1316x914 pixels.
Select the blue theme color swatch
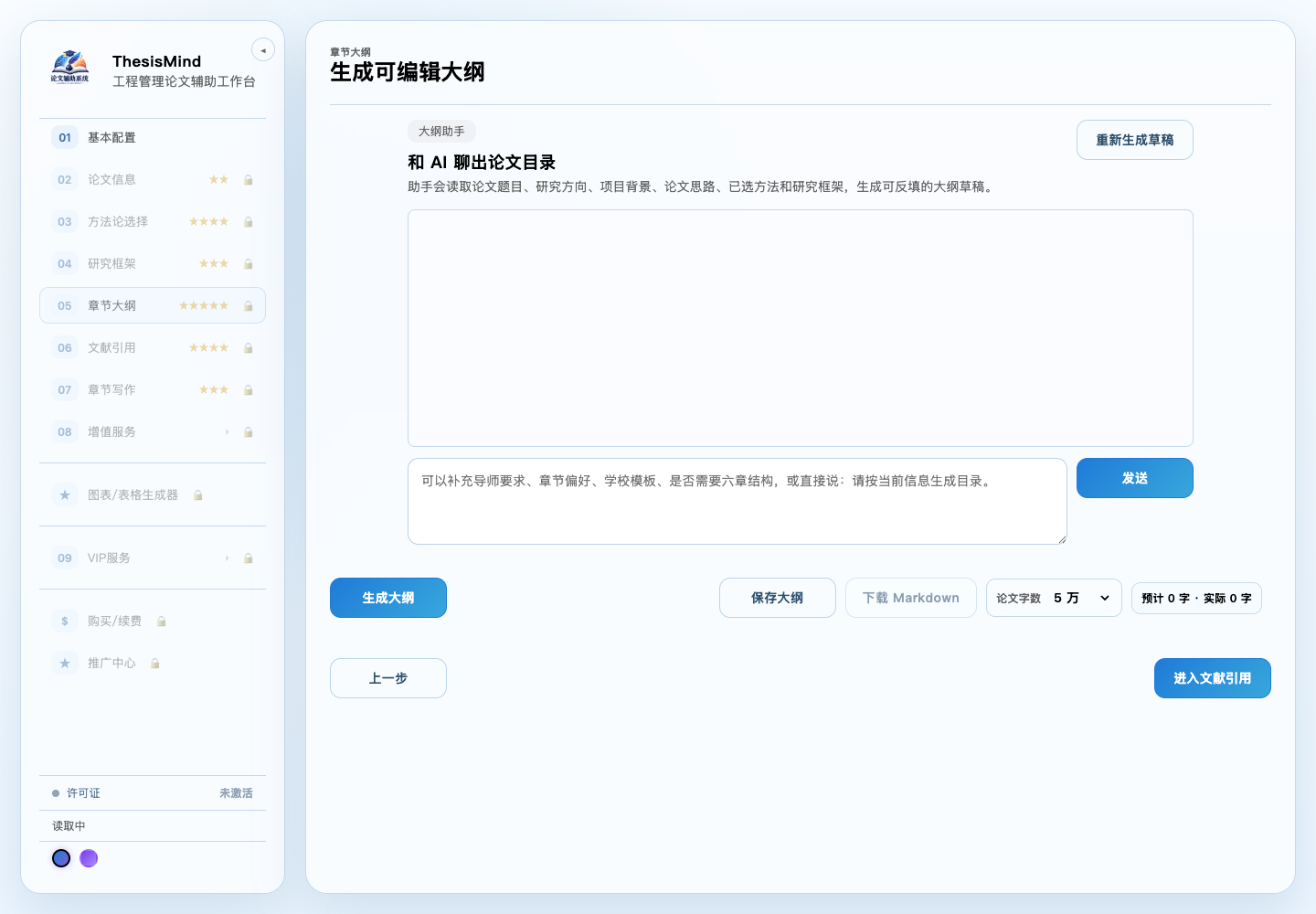click(61, 858)
